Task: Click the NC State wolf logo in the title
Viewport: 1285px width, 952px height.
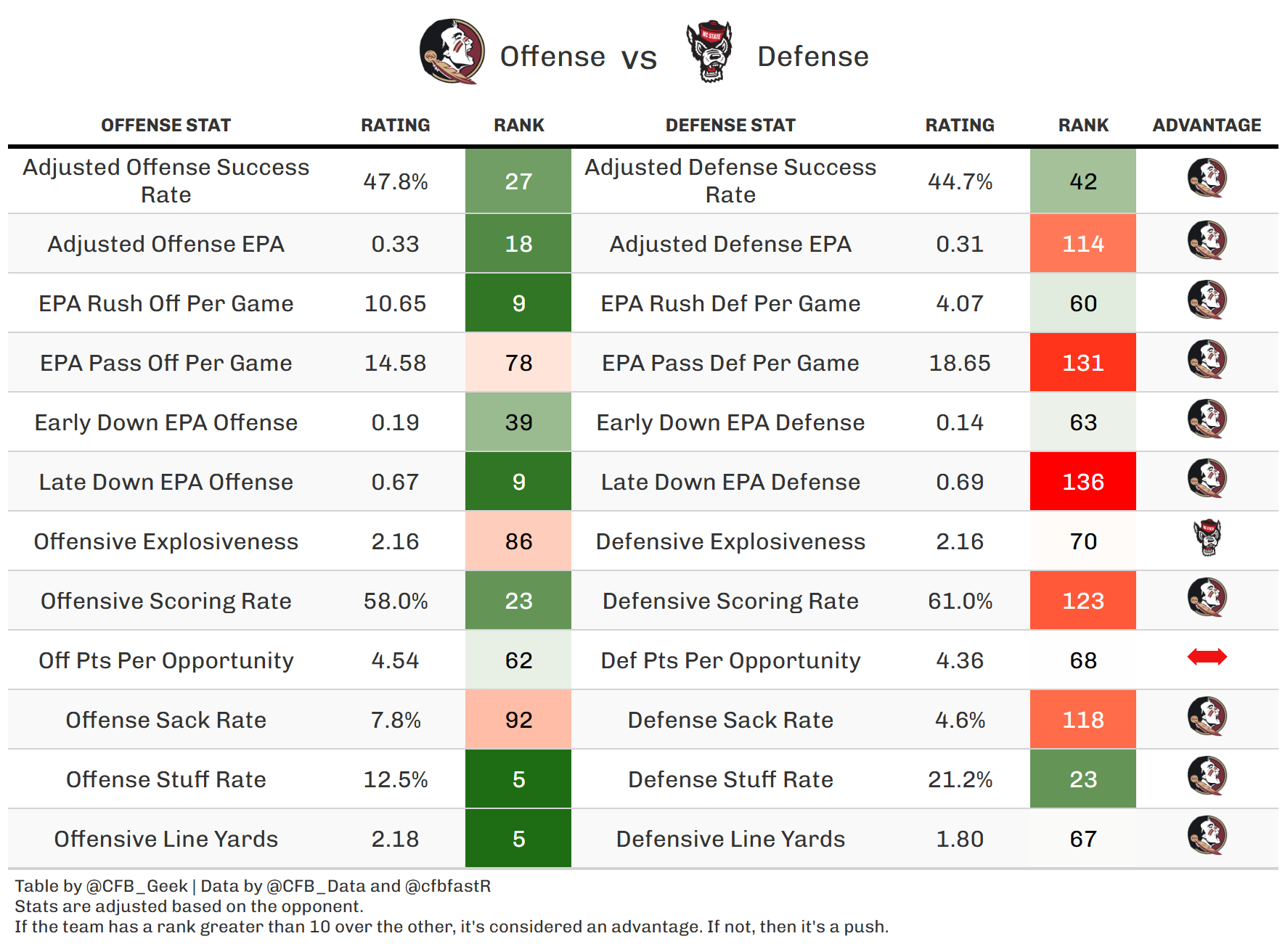Action: click(x=709, y=52)
